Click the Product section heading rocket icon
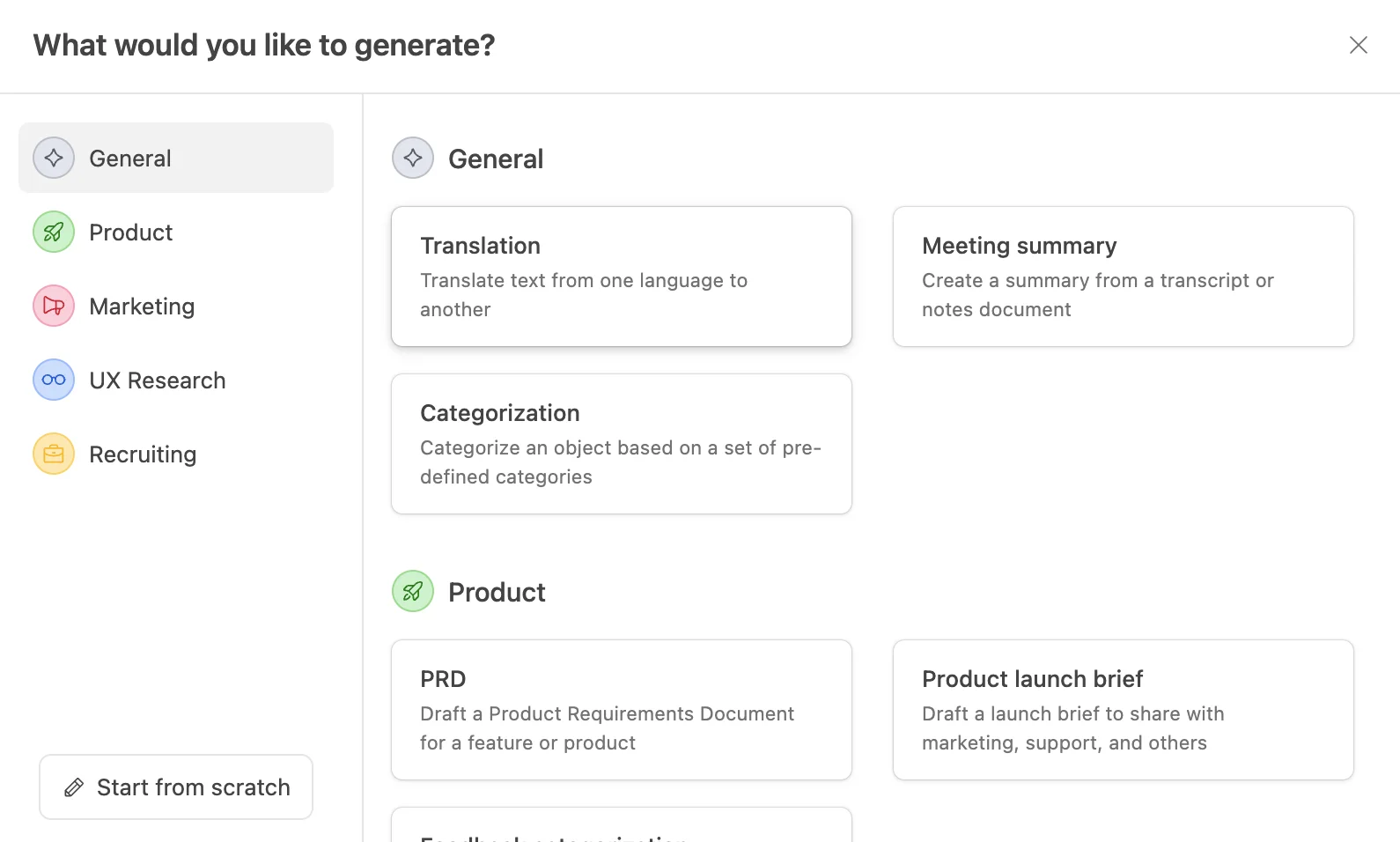The image size is (1400, 842). tap(413, 592)
